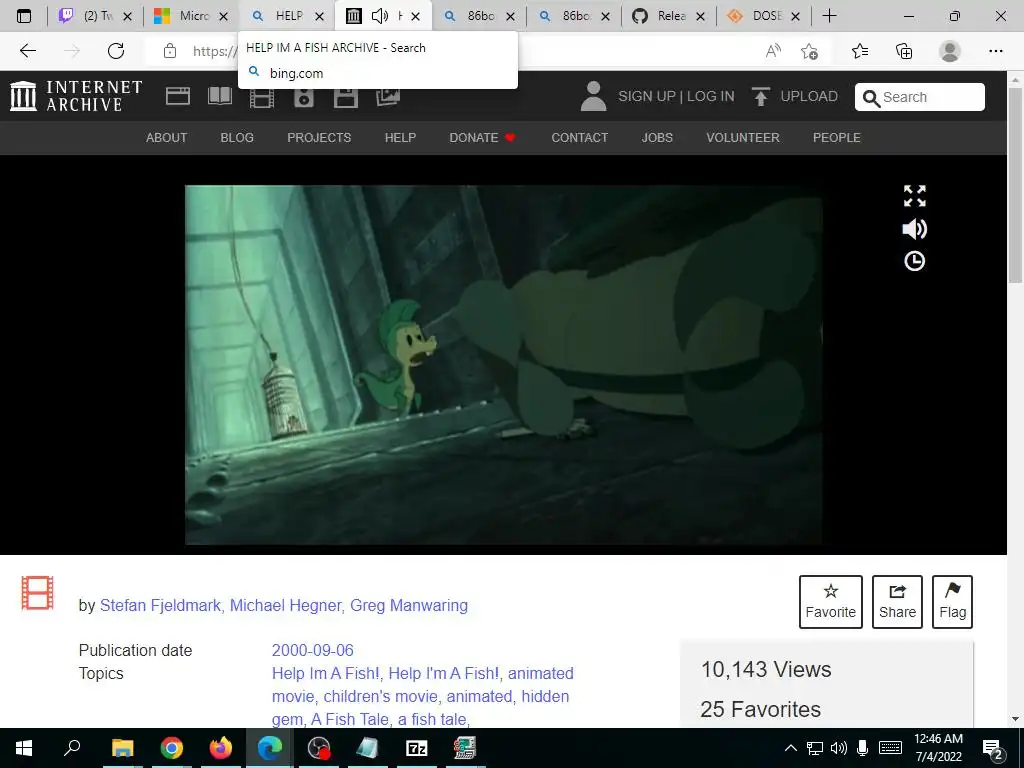Open the Software (floppy disk) media icon
The width and height of the screenshot is (1024, 768).
point(345,97)
